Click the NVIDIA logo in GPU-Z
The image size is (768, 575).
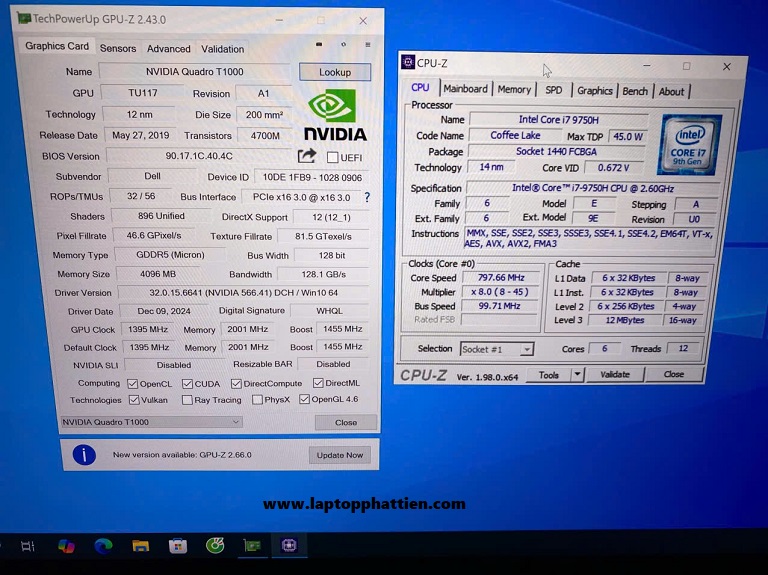coord(335,115)
